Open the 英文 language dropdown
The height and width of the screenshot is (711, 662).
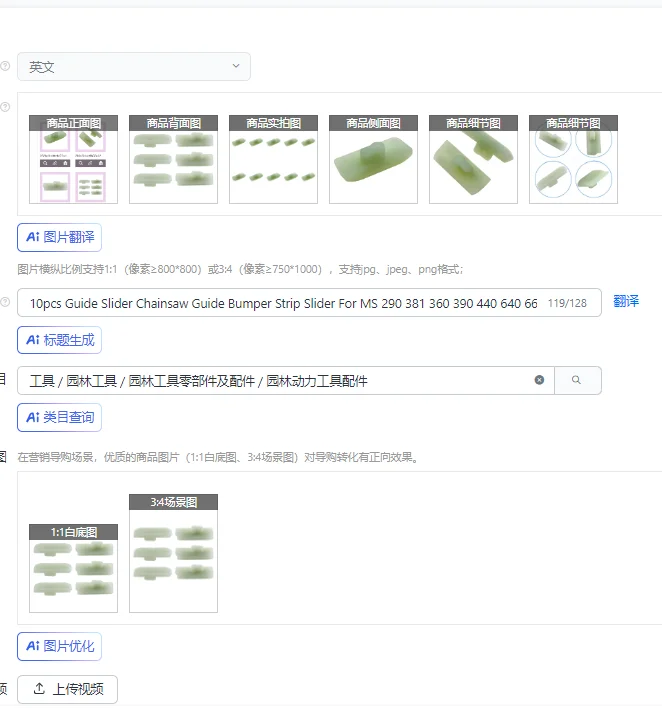point(134,67)
